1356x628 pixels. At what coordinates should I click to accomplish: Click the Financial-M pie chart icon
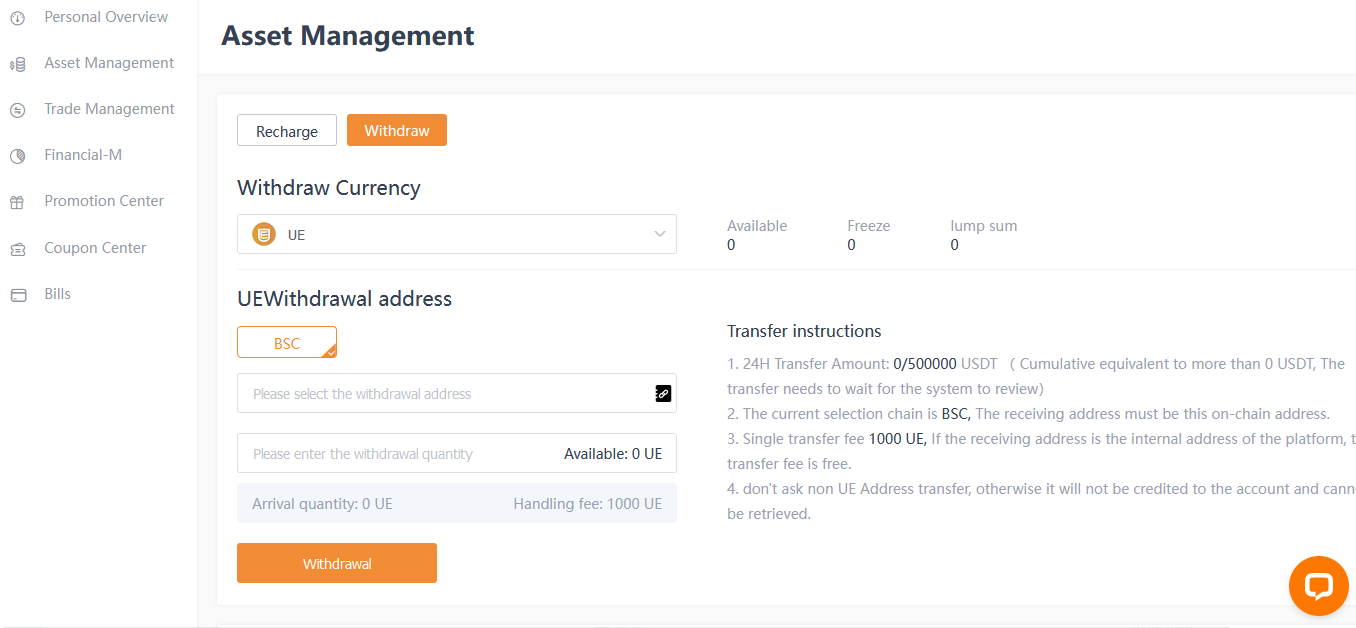tap(17, 156)
